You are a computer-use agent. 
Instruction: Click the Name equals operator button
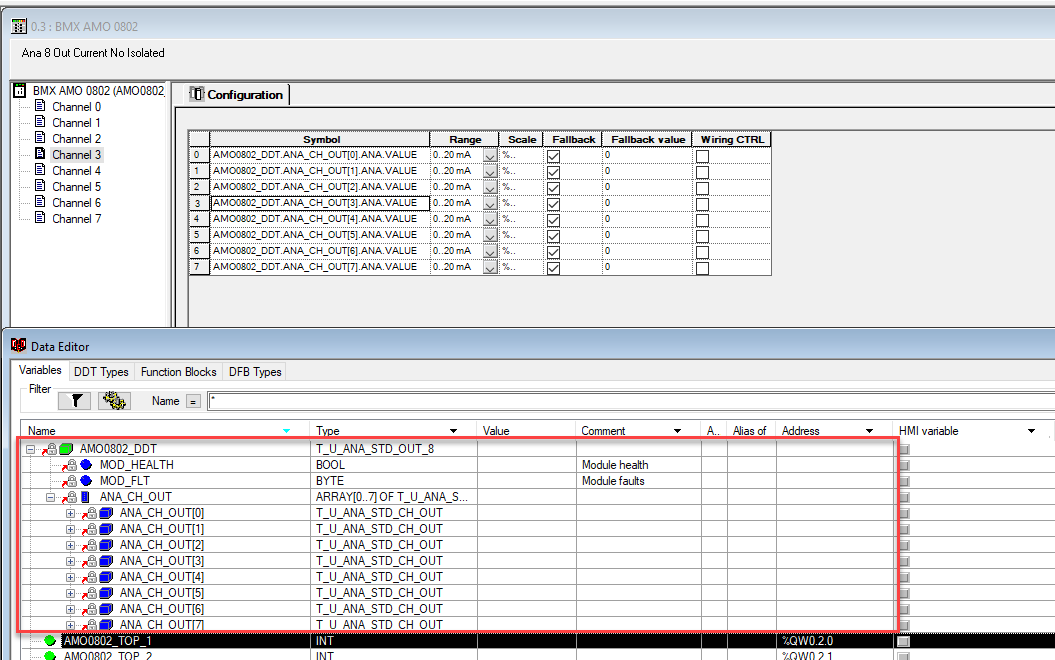pyautogui.click(x=193, y=402)
